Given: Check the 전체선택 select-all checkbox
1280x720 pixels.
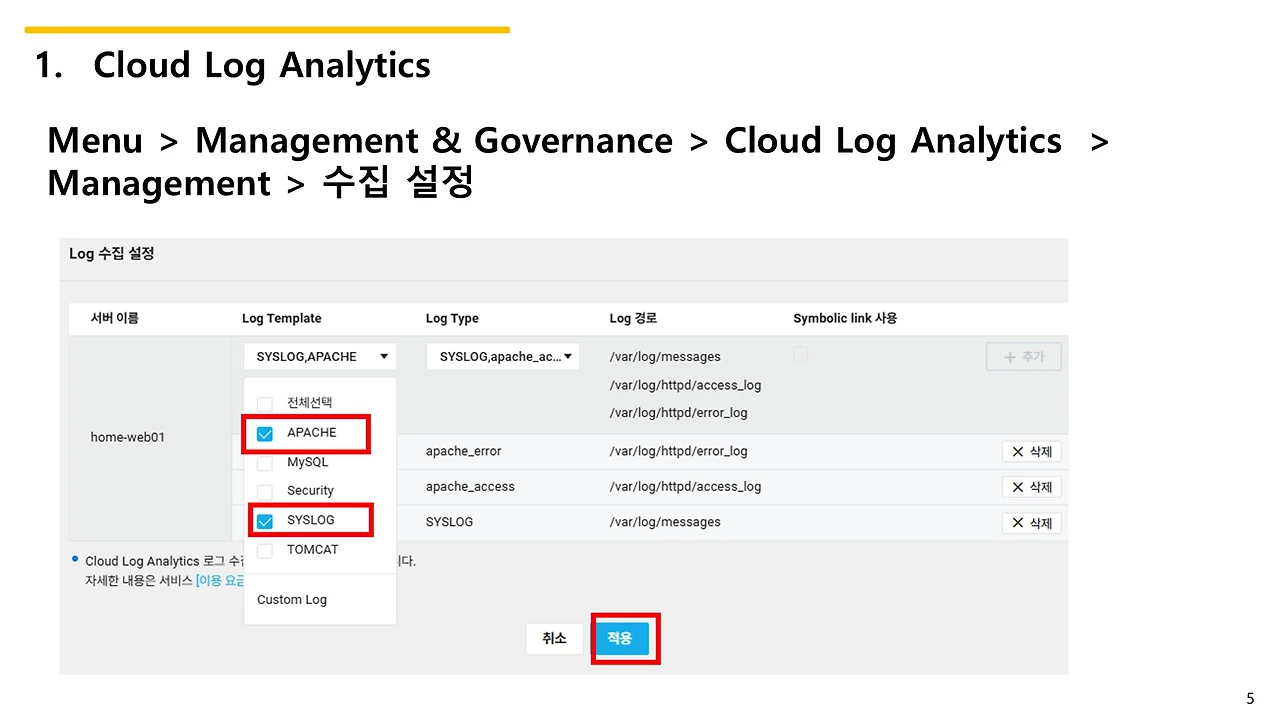Looking at the screenshot, I should pyautogui.click(x=265, y=404).
